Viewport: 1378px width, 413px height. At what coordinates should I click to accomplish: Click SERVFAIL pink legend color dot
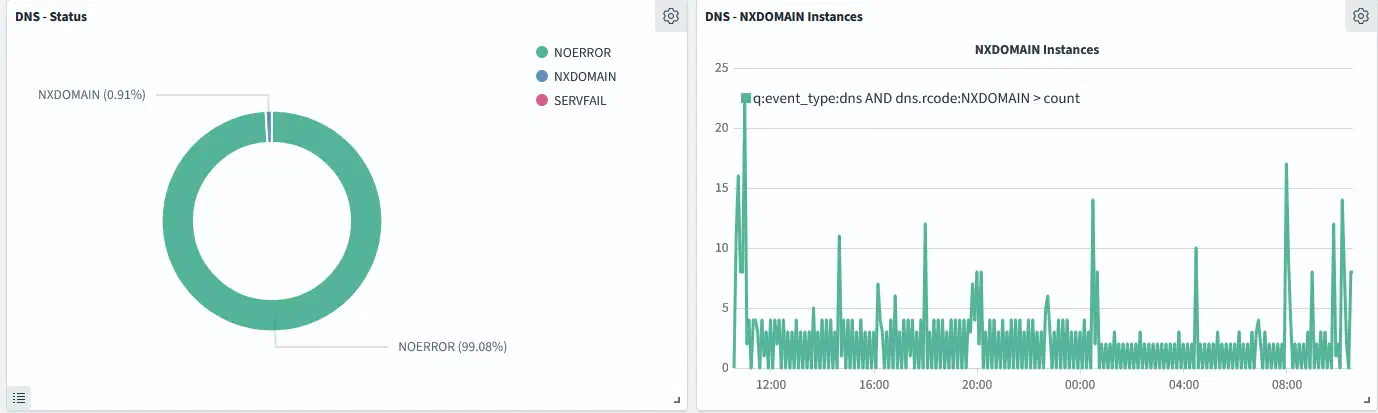pyautogui.click(x=542, y=100)
